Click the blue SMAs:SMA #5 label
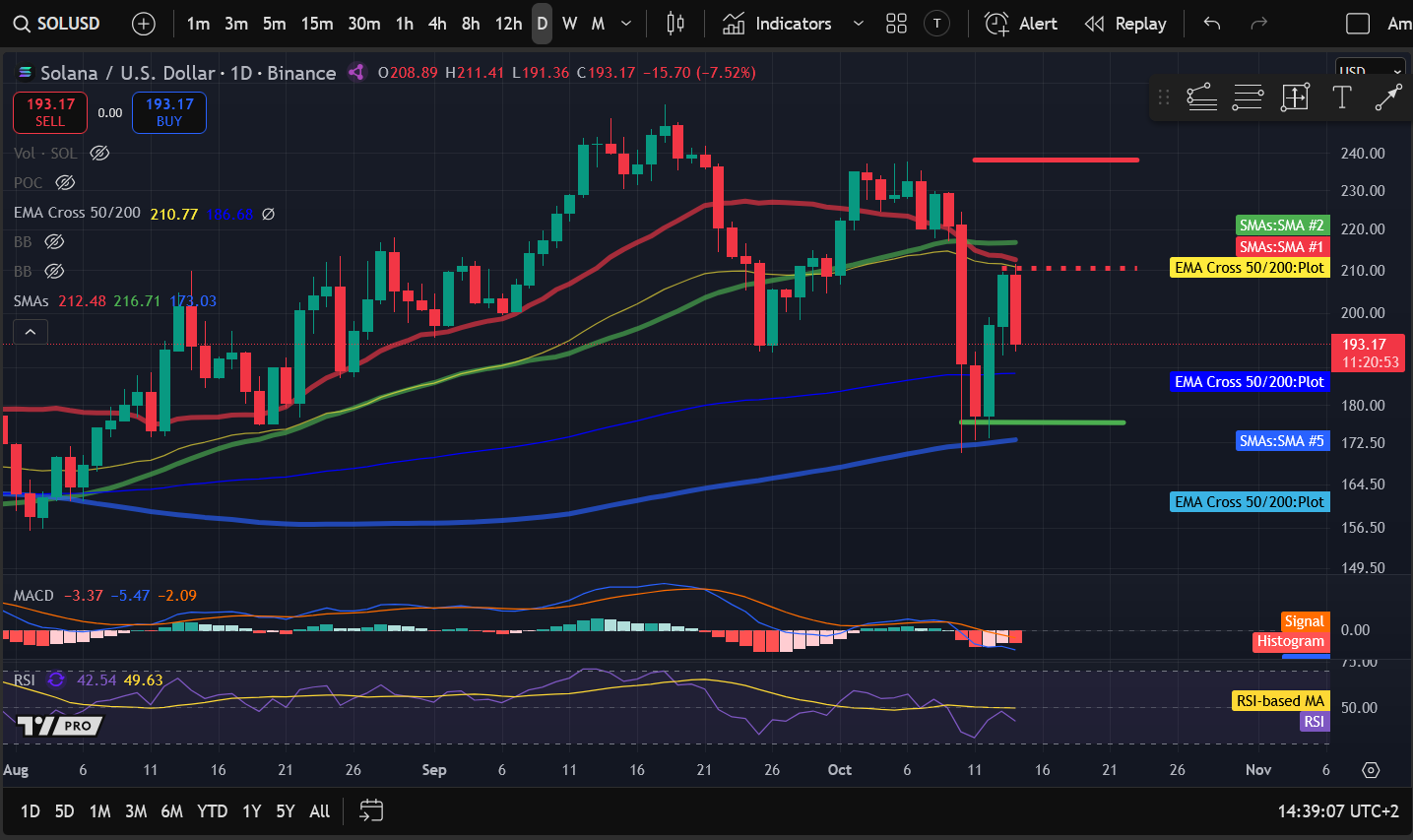 [1282, 441]
